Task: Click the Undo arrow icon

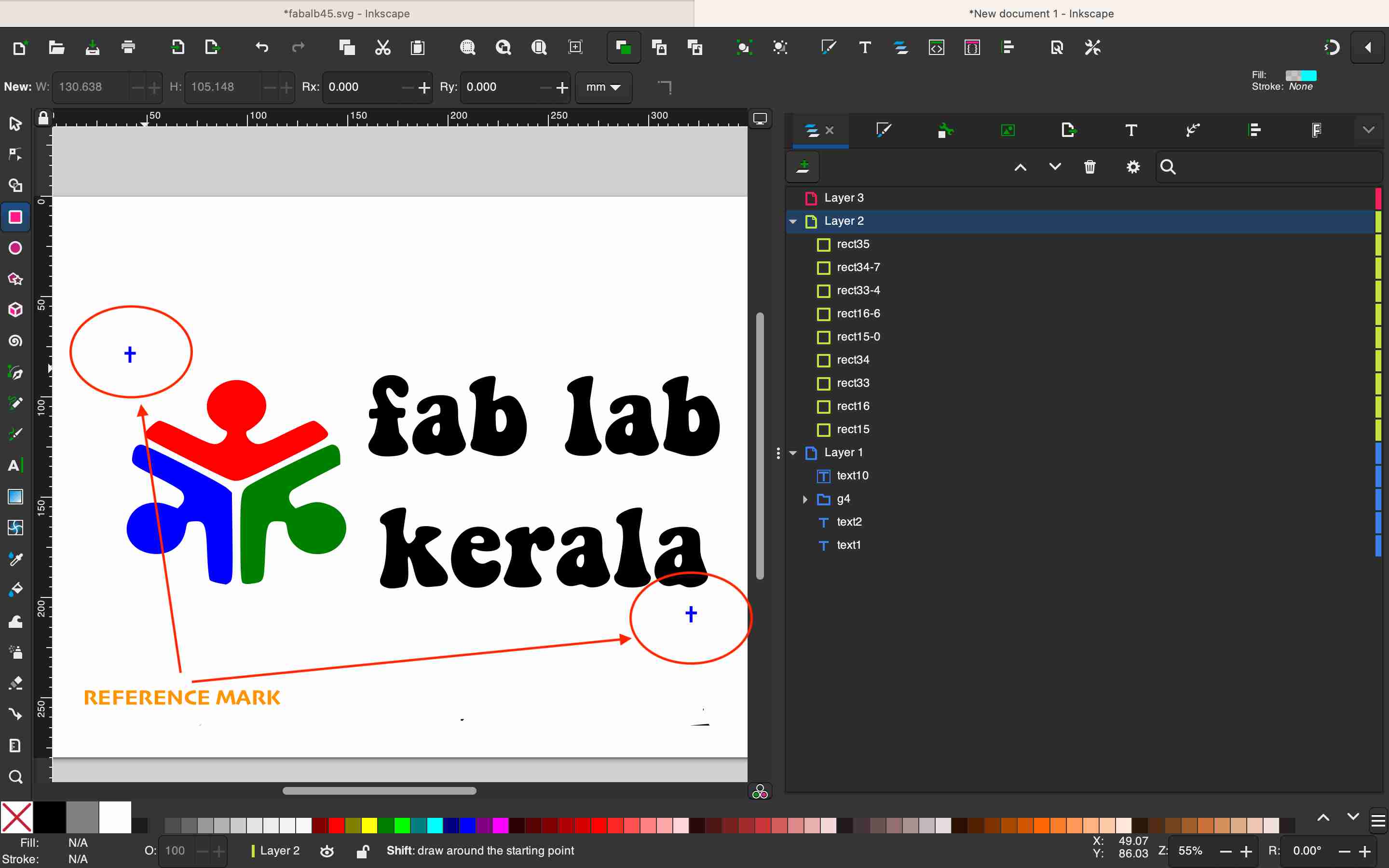Action: point(262,48)
